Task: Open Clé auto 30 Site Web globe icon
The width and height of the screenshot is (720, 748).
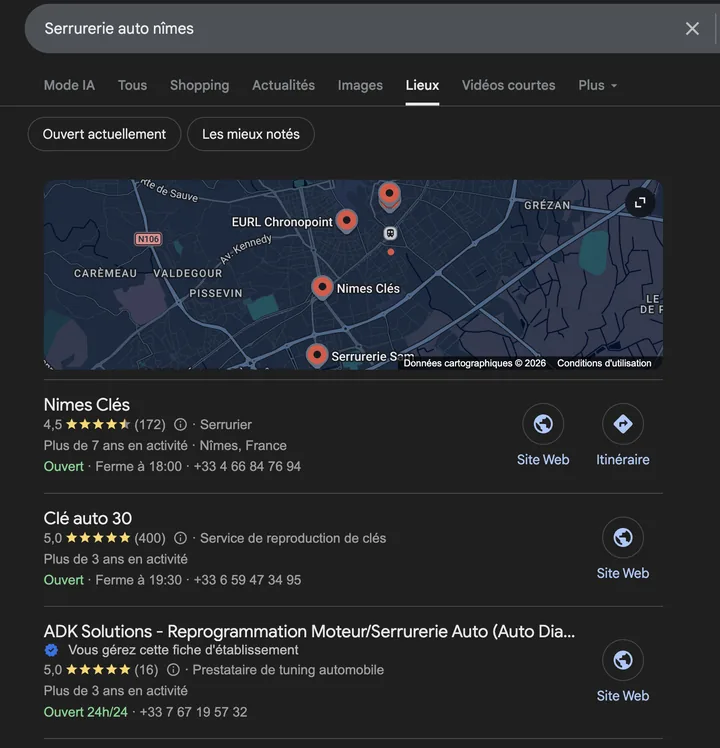Action: (x=623, y=537)
